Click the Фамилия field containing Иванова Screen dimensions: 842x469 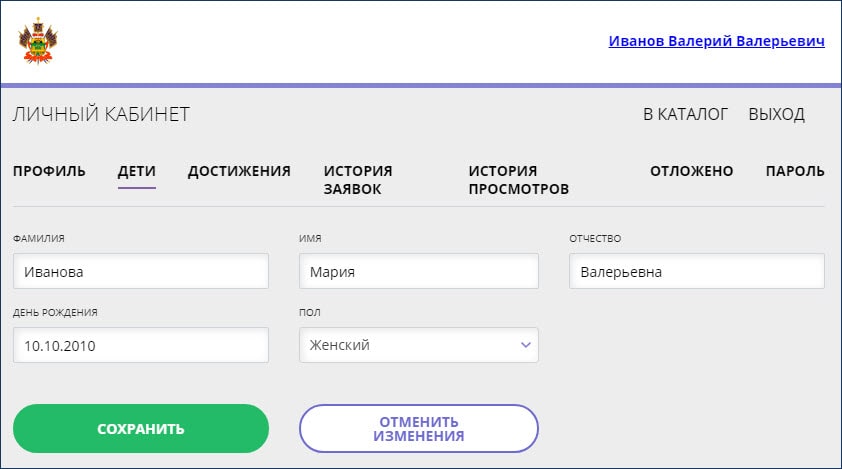[141, 271]
